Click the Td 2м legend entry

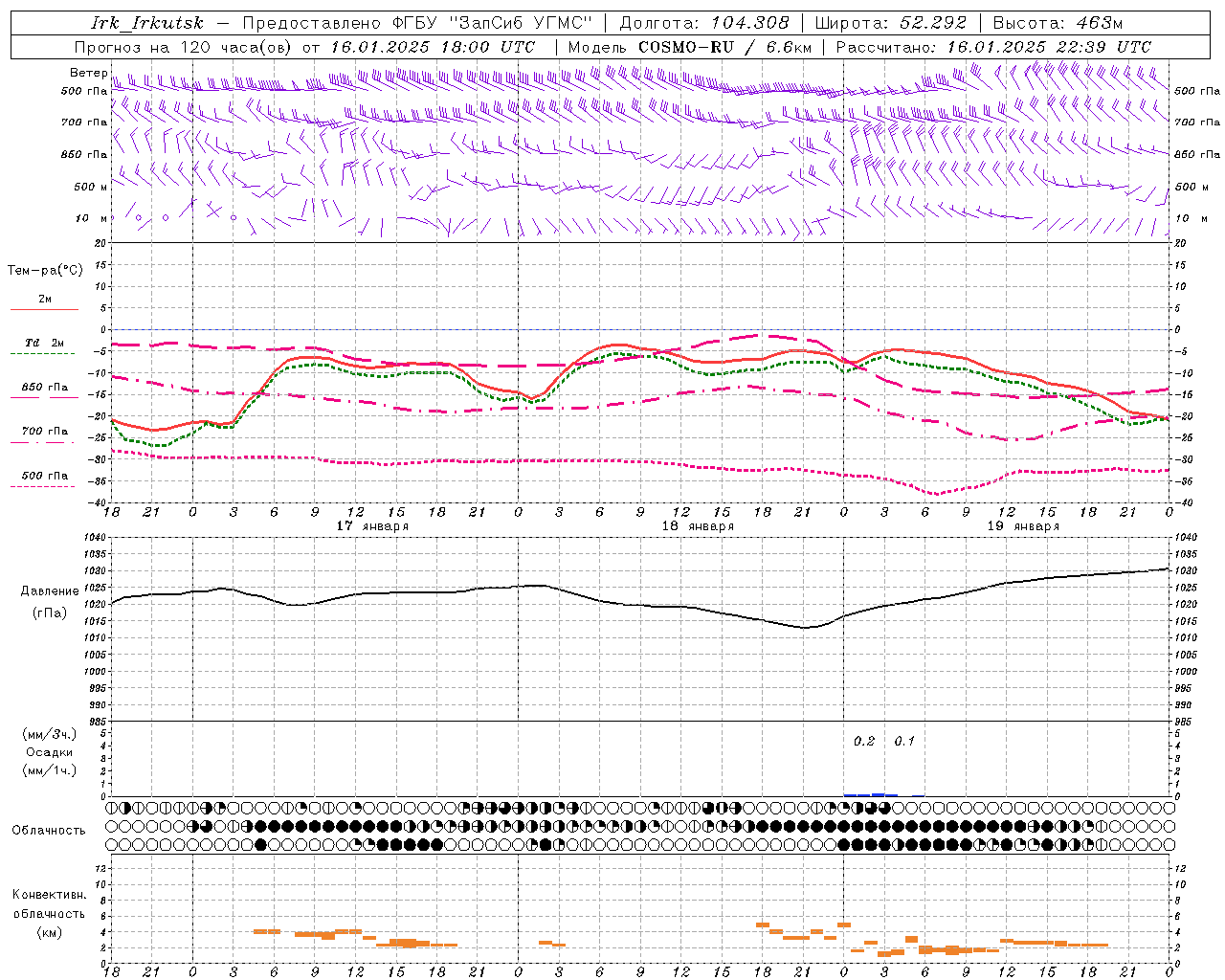pos(44,343)
